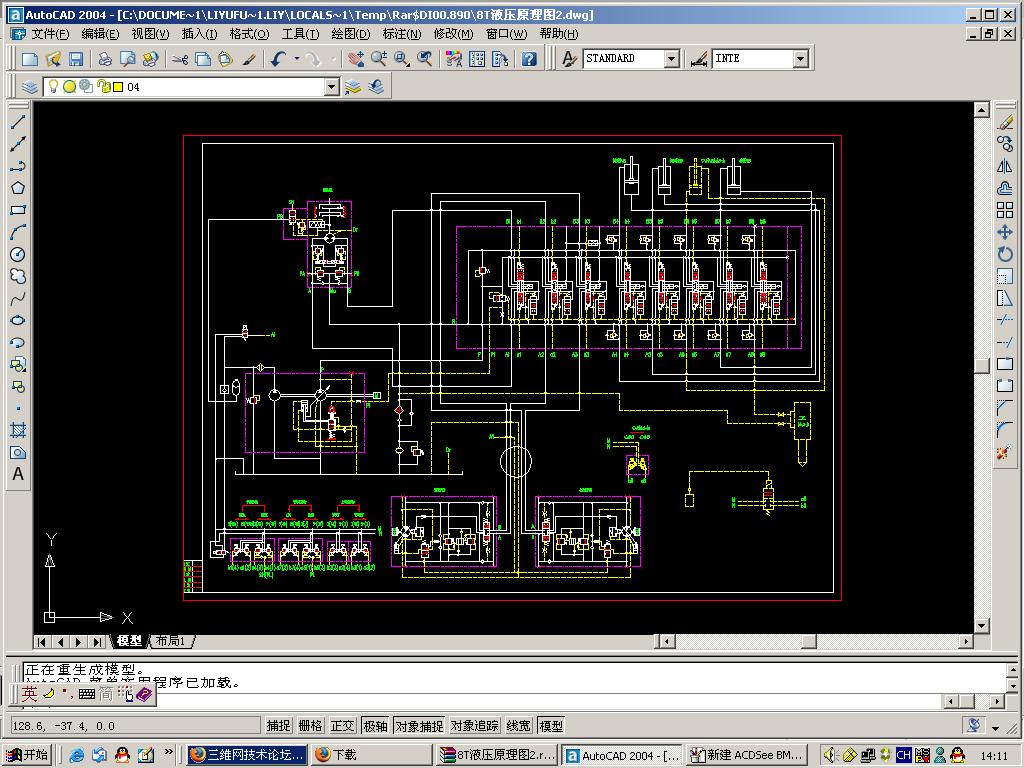Open the 文件(F) menu

(50, 34)
